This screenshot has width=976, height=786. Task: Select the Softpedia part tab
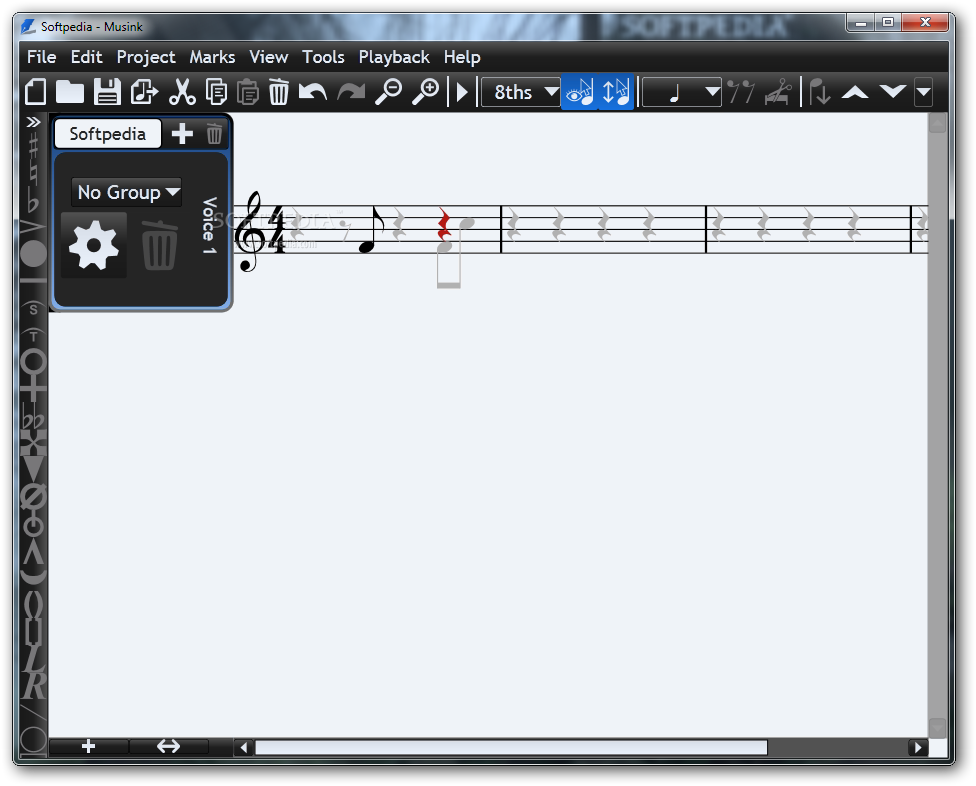pyautogui.click(x=108, y=134)
